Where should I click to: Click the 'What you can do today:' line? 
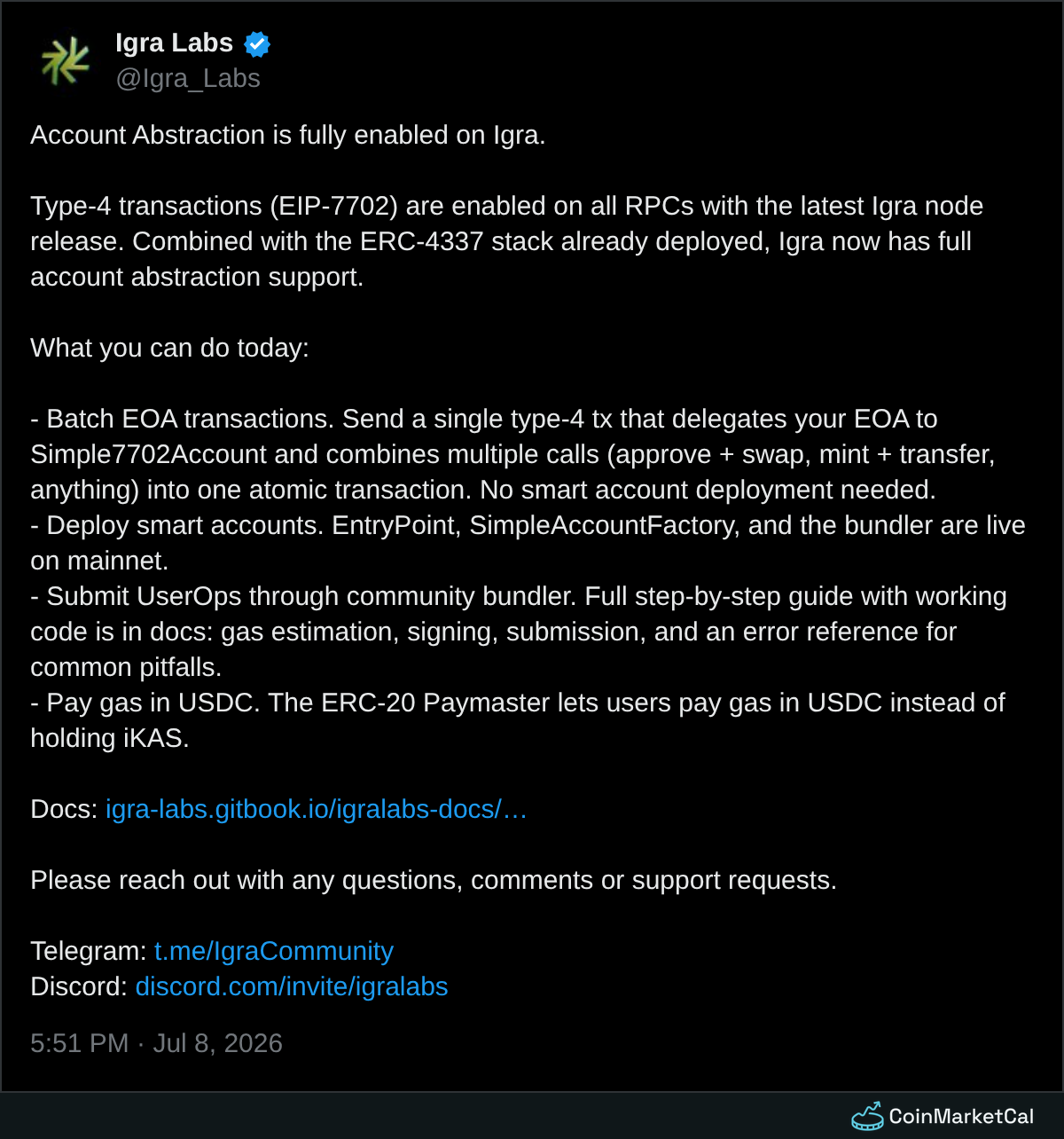(170, 348)
